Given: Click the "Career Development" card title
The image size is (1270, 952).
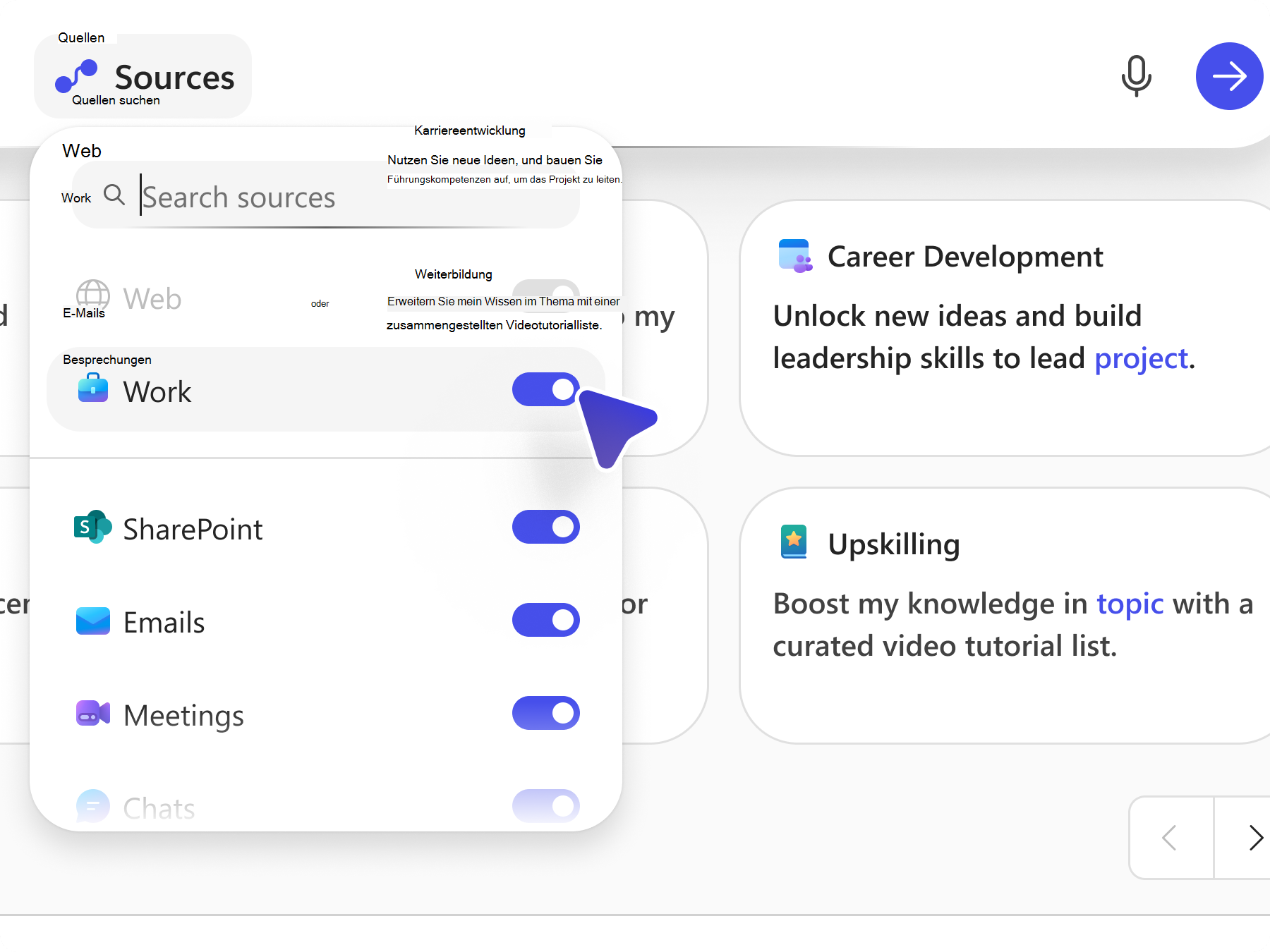Looking at the screenshot, I should click(x=965, y=256).
